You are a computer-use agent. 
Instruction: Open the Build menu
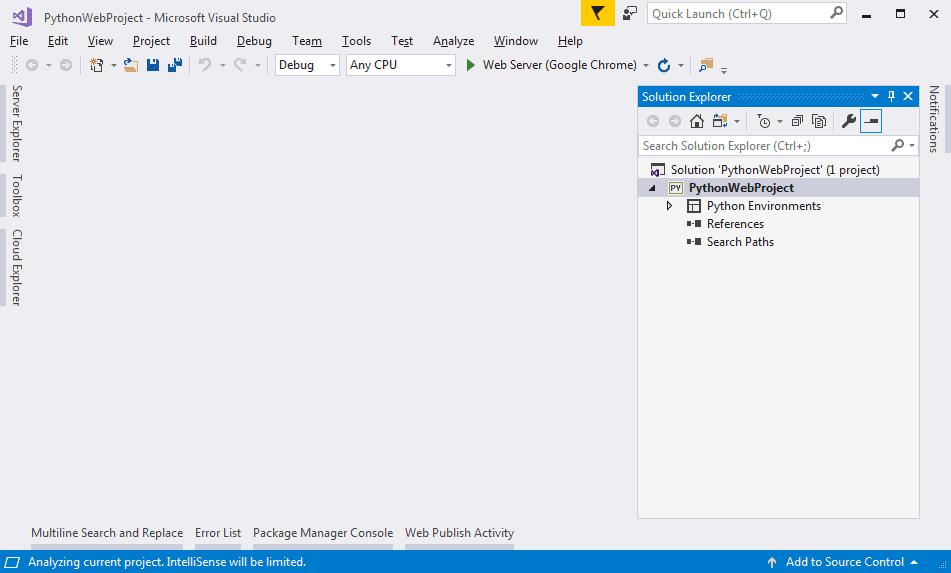click(203, 41)
